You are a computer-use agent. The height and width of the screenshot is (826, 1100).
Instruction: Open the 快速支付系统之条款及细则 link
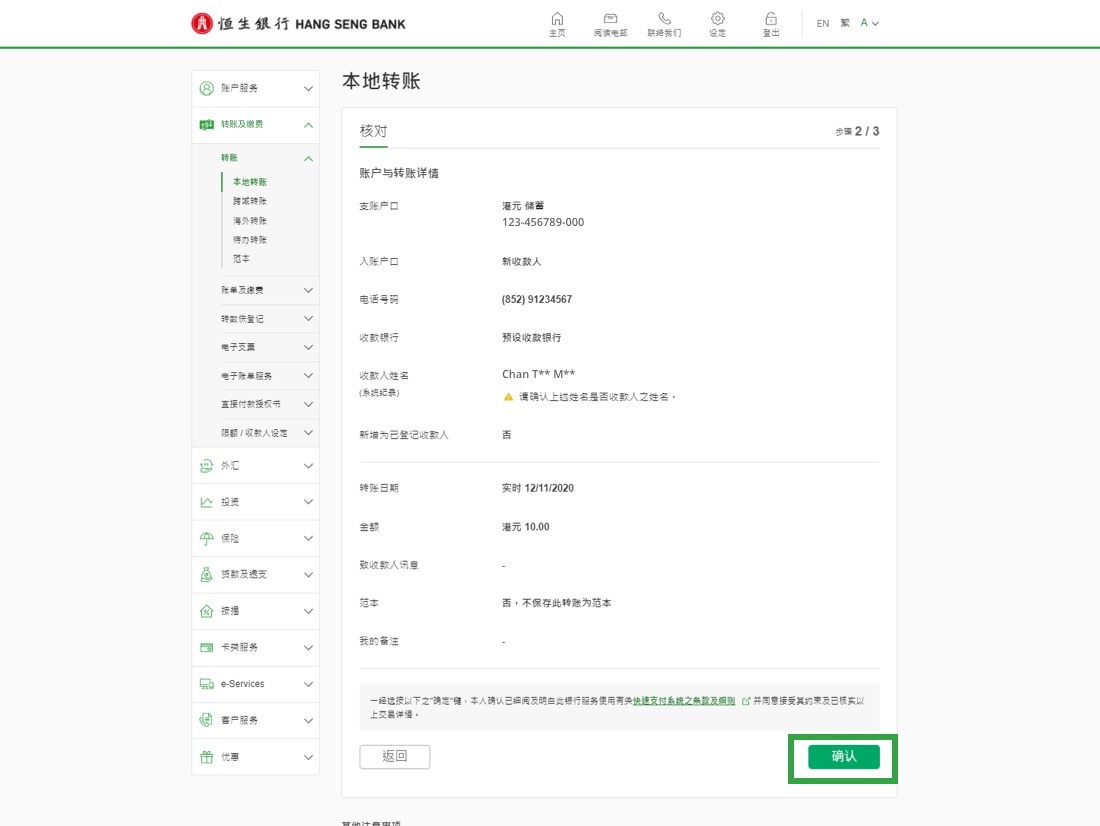pyautogui.click(x=684, y=701)
